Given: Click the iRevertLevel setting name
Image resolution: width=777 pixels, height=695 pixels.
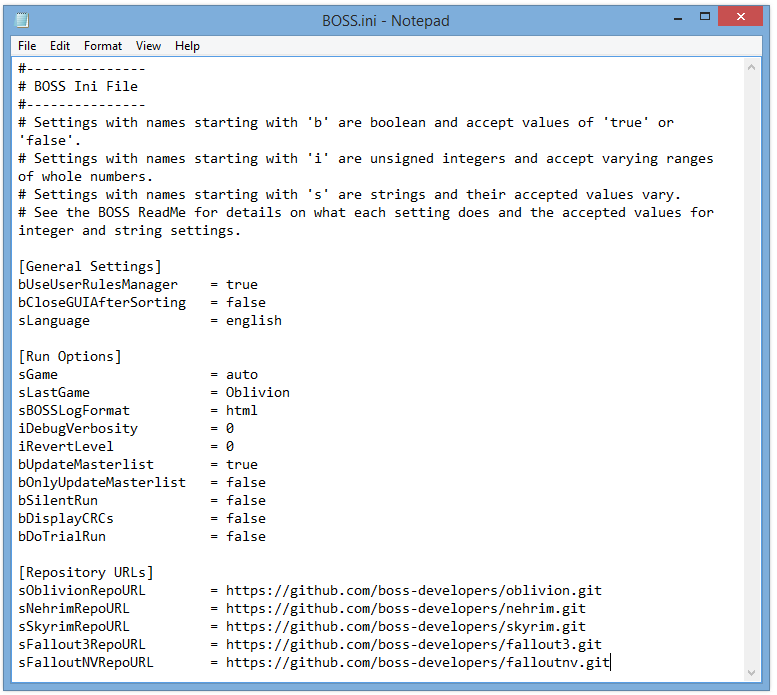Looking at the screenshot, I should point(66,446).
